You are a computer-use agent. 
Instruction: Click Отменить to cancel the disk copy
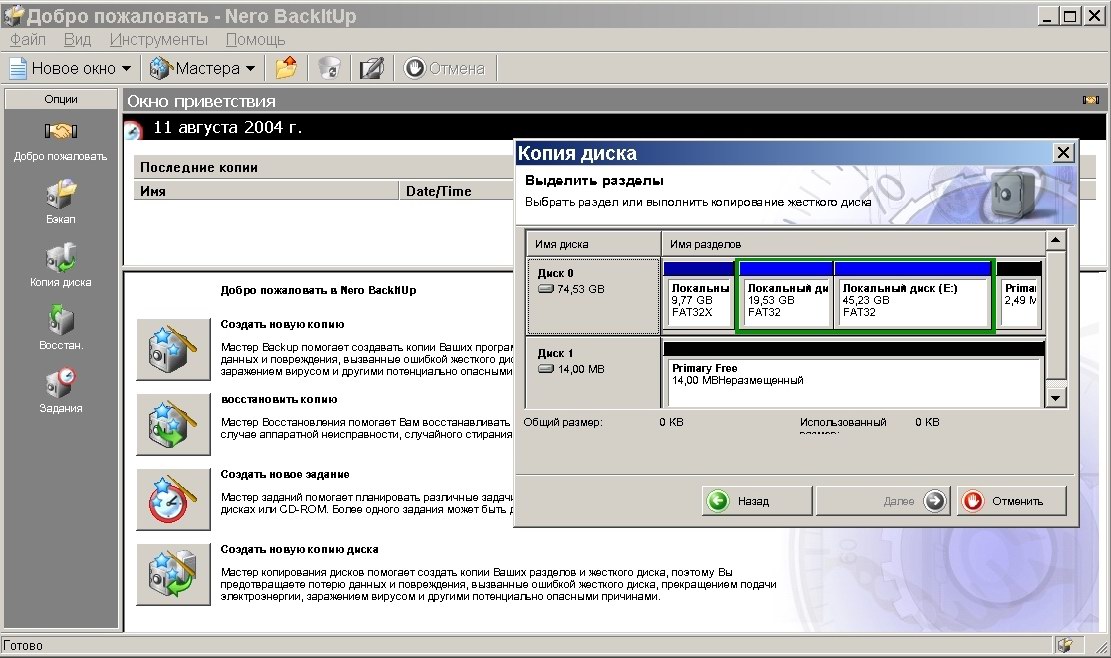pos(1012,501)
